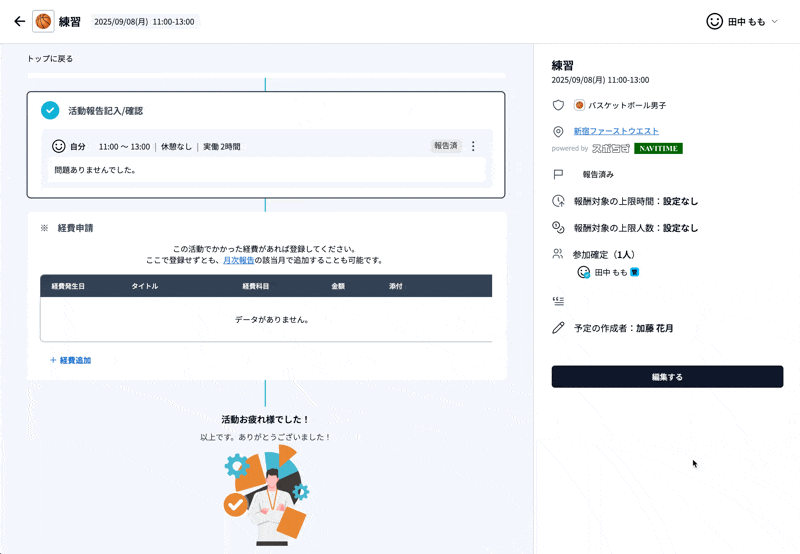Click the 田中 もも participant avatar

pyautogui.click(x=584, y=272)
